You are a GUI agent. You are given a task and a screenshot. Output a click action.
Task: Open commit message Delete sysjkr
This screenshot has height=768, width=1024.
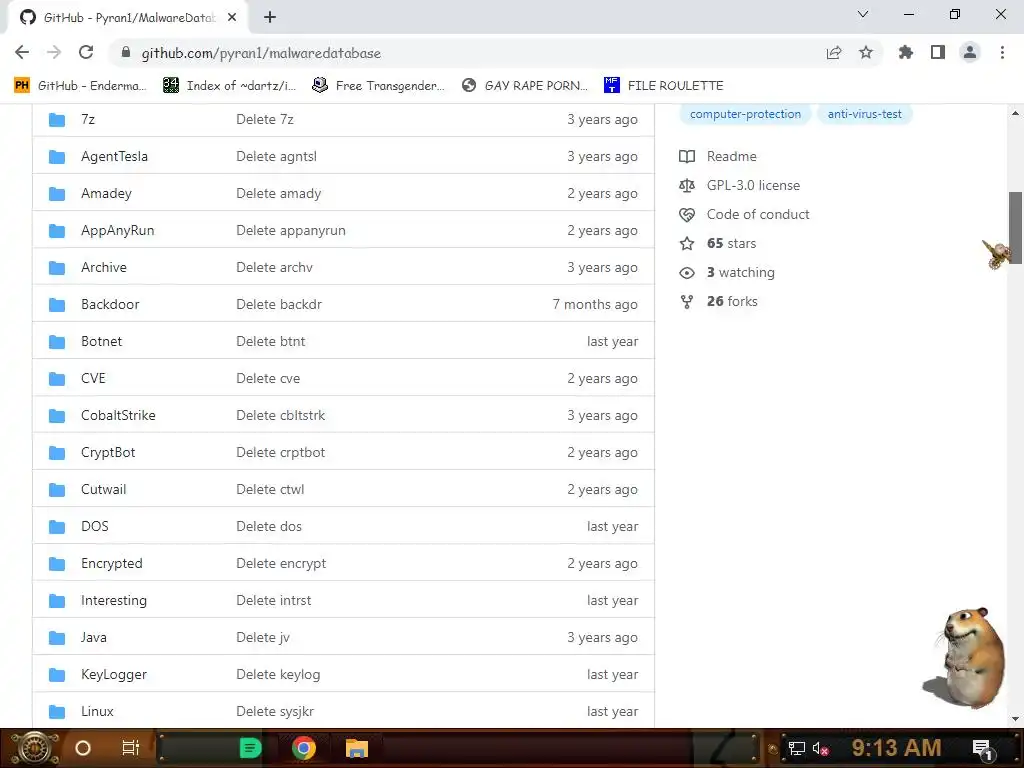(x=275, y=712)
